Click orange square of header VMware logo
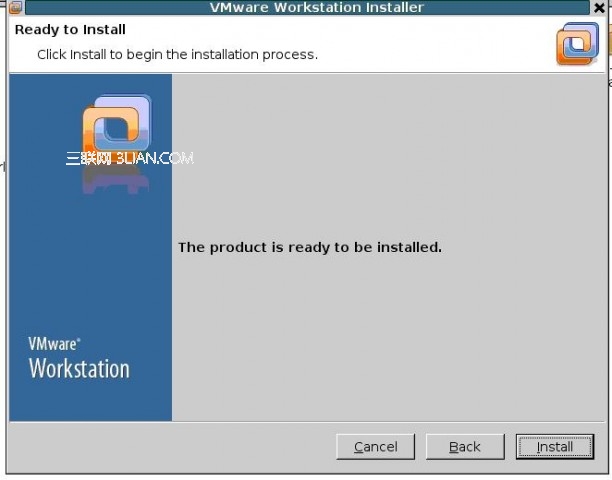The image size is (612, 480). coord(572,49)
